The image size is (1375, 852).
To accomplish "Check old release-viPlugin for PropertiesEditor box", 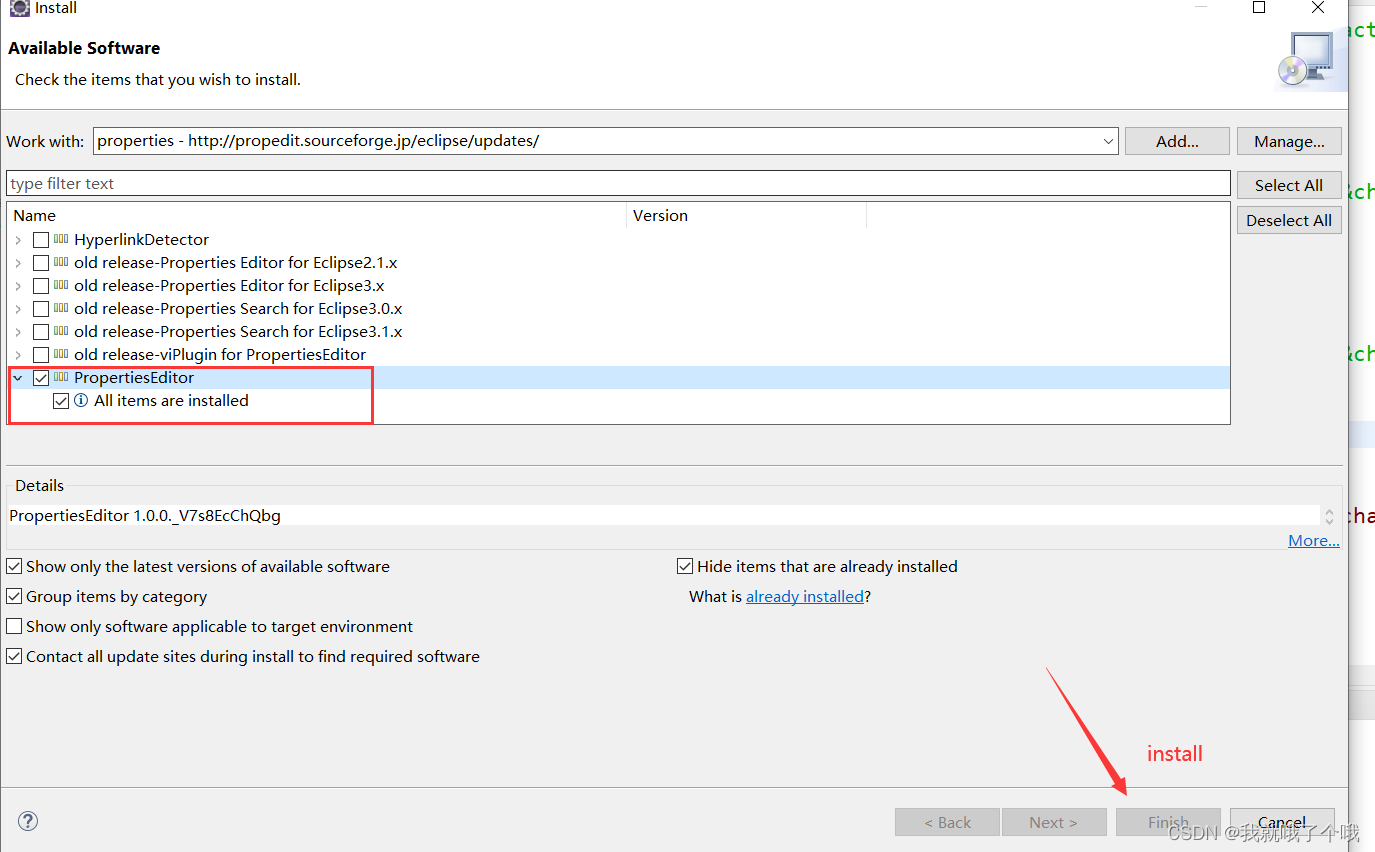I will click(x=41, y=355).
